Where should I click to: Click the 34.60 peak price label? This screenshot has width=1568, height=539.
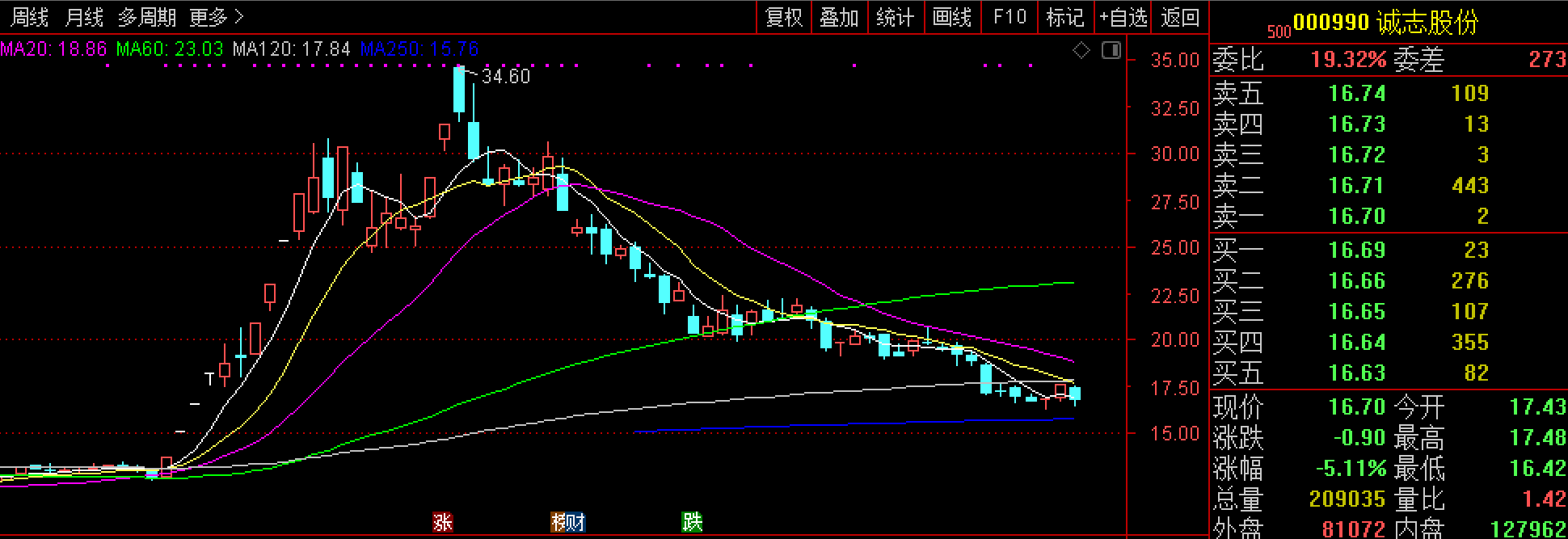[506, 77]
